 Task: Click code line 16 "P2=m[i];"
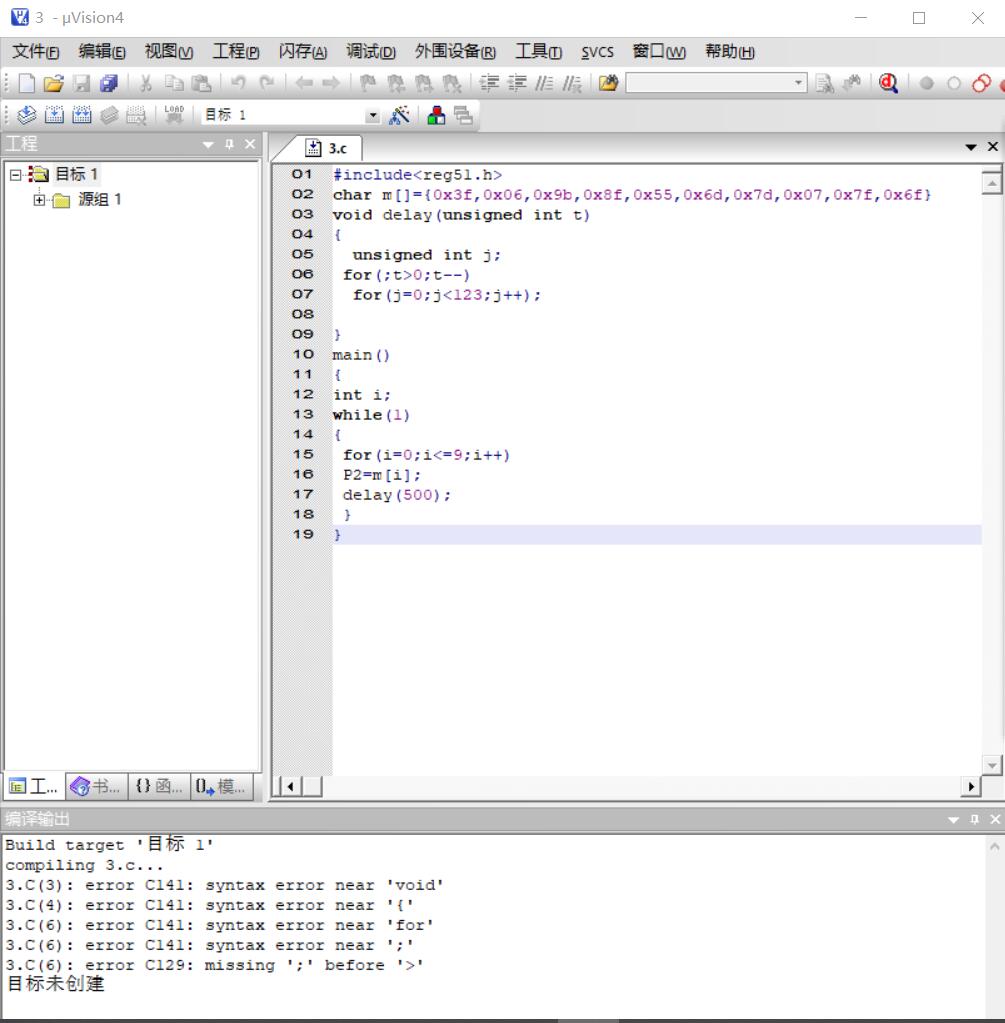(x=382, y=475)
